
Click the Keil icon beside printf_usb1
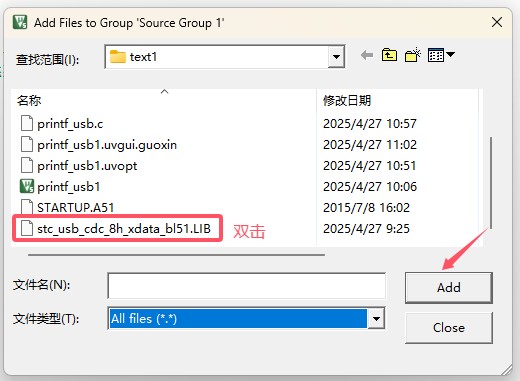coord(27,186)
